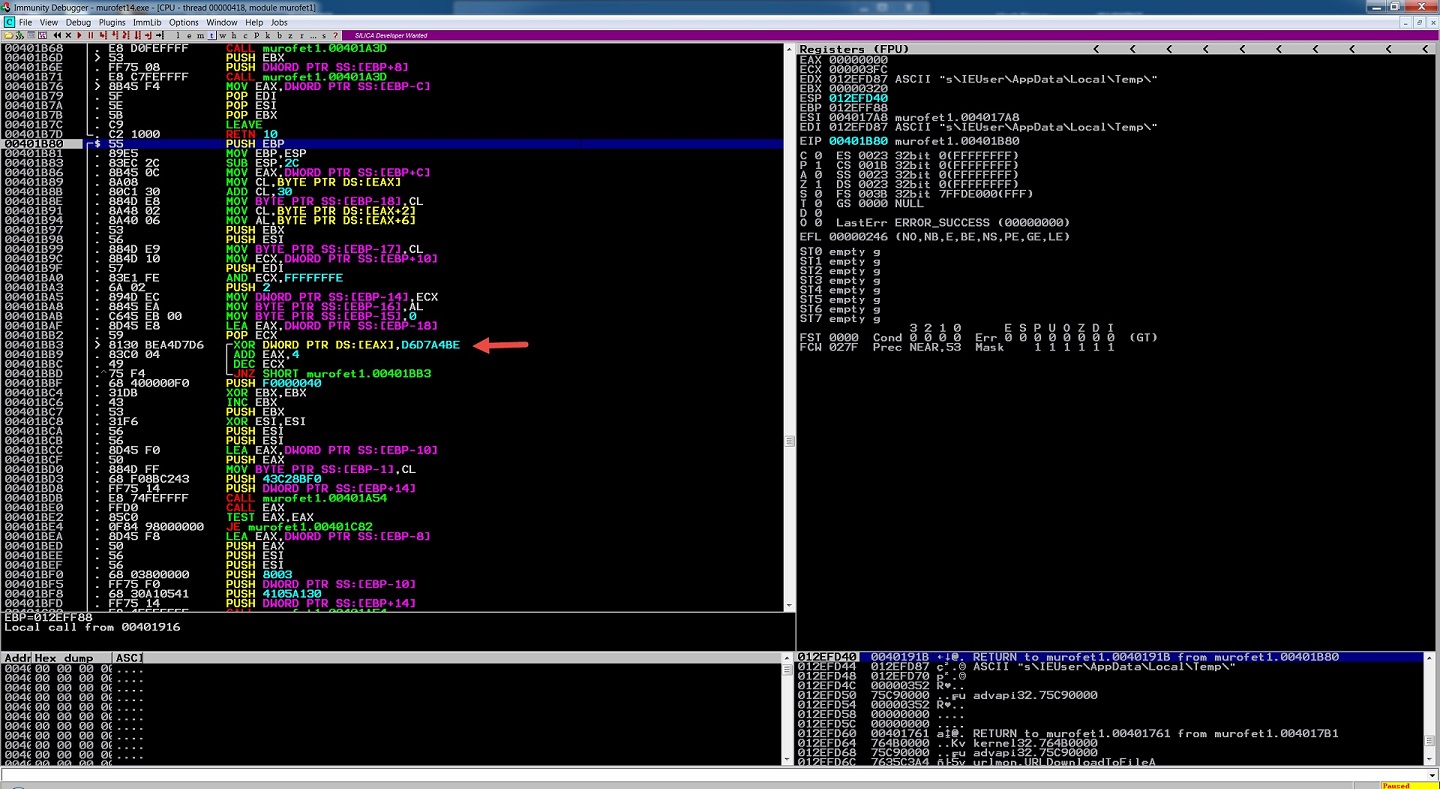Open the File menu
The height and width of the screenshot is (789, 1440).
click(26, 22)
